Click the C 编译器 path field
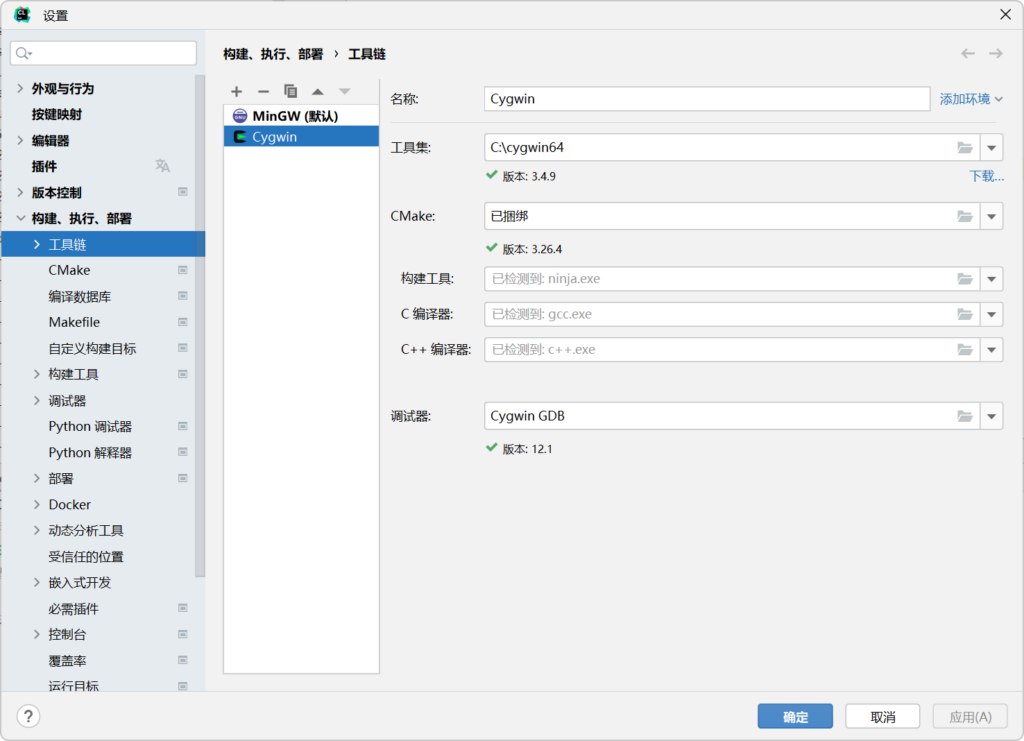 click(731, 314)
